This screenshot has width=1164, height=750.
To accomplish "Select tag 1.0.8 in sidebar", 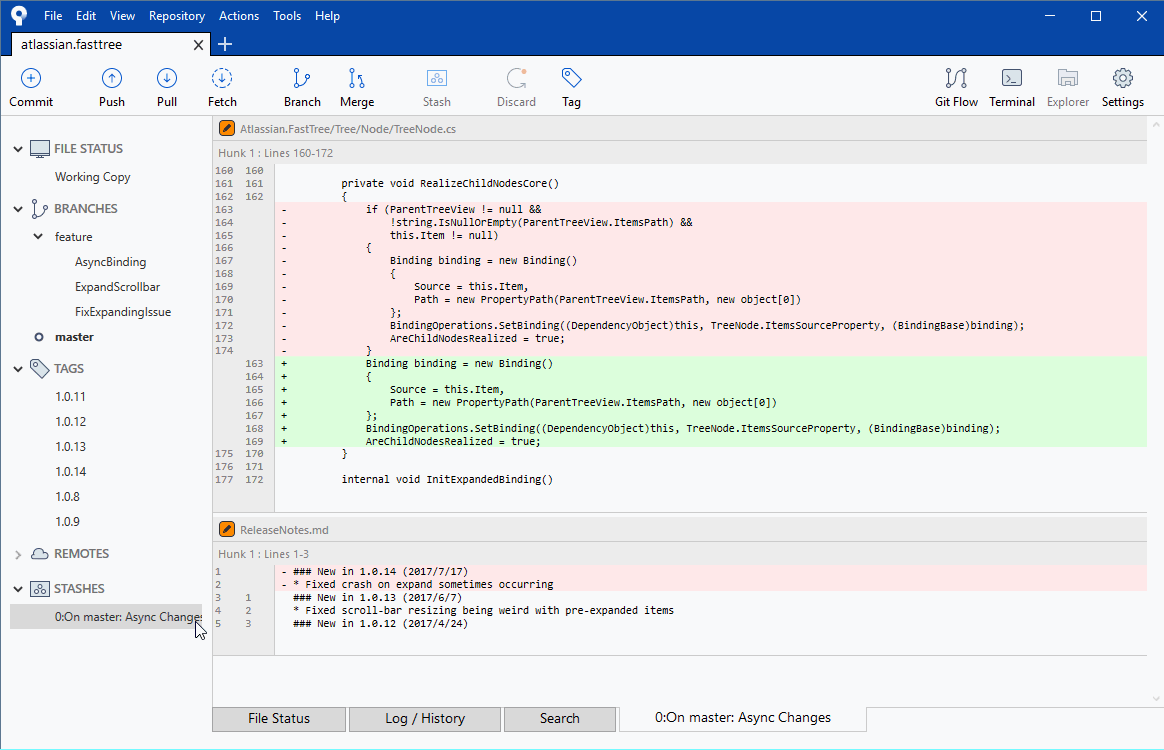I will pos(68,497).
